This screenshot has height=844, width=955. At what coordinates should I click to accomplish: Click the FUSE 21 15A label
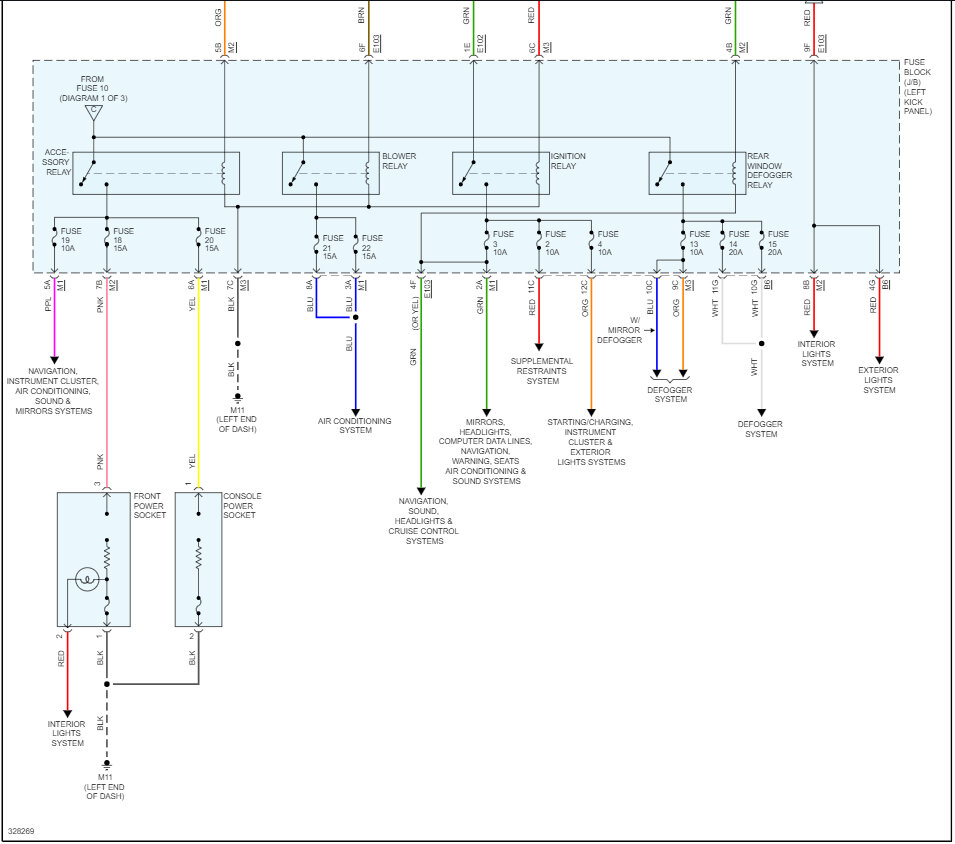point(333,247)
